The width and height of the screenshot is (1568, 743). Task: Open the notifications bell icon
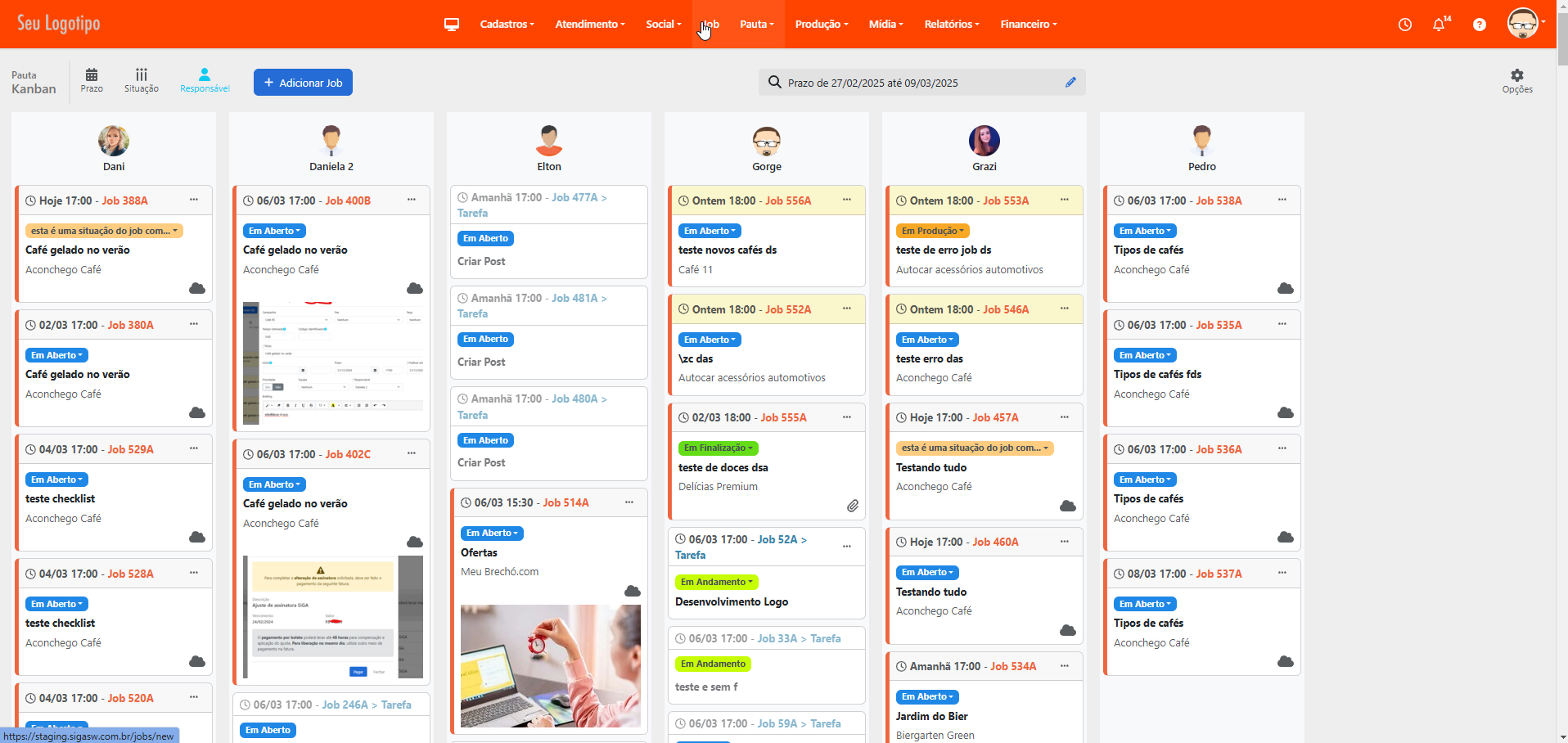[x=1439, y=25]
